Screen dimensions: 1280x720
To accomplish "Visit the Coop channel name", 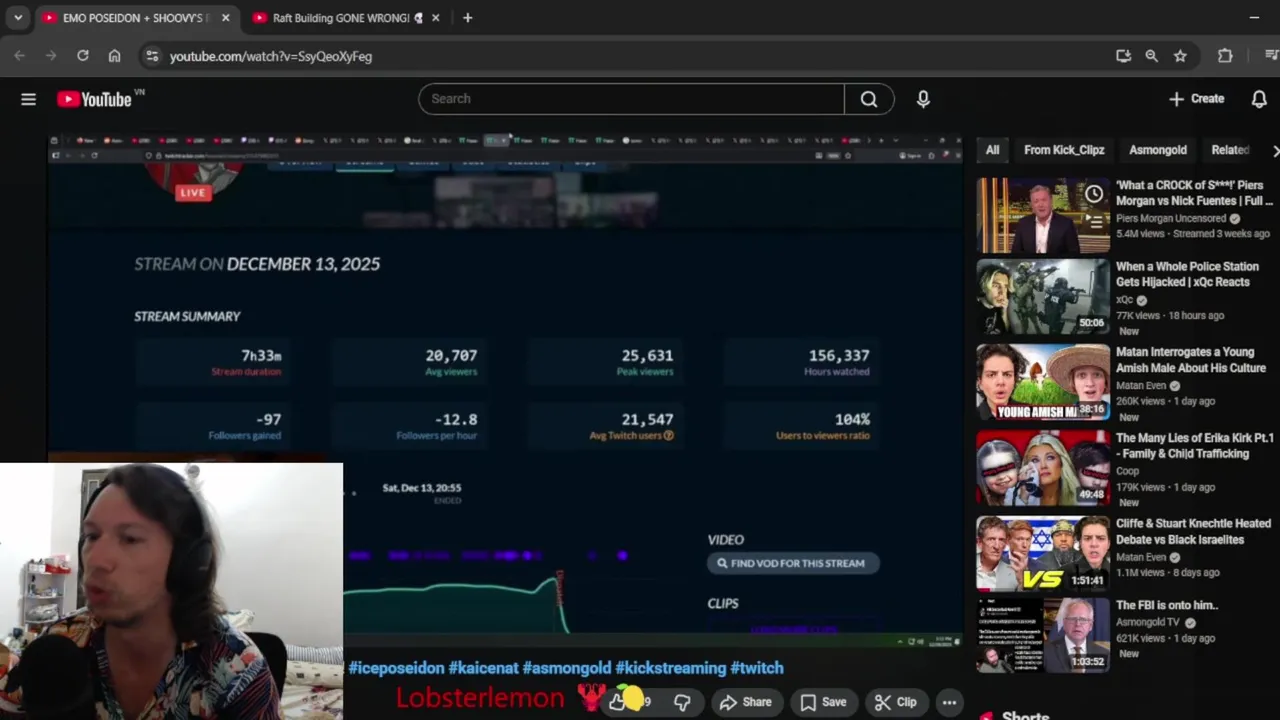I will 1128,471.
